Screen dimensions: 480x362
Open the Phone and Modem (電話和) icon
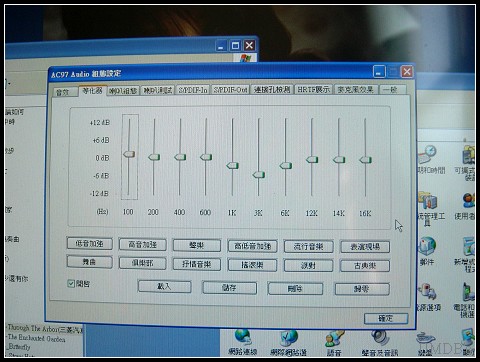(469, 292)
